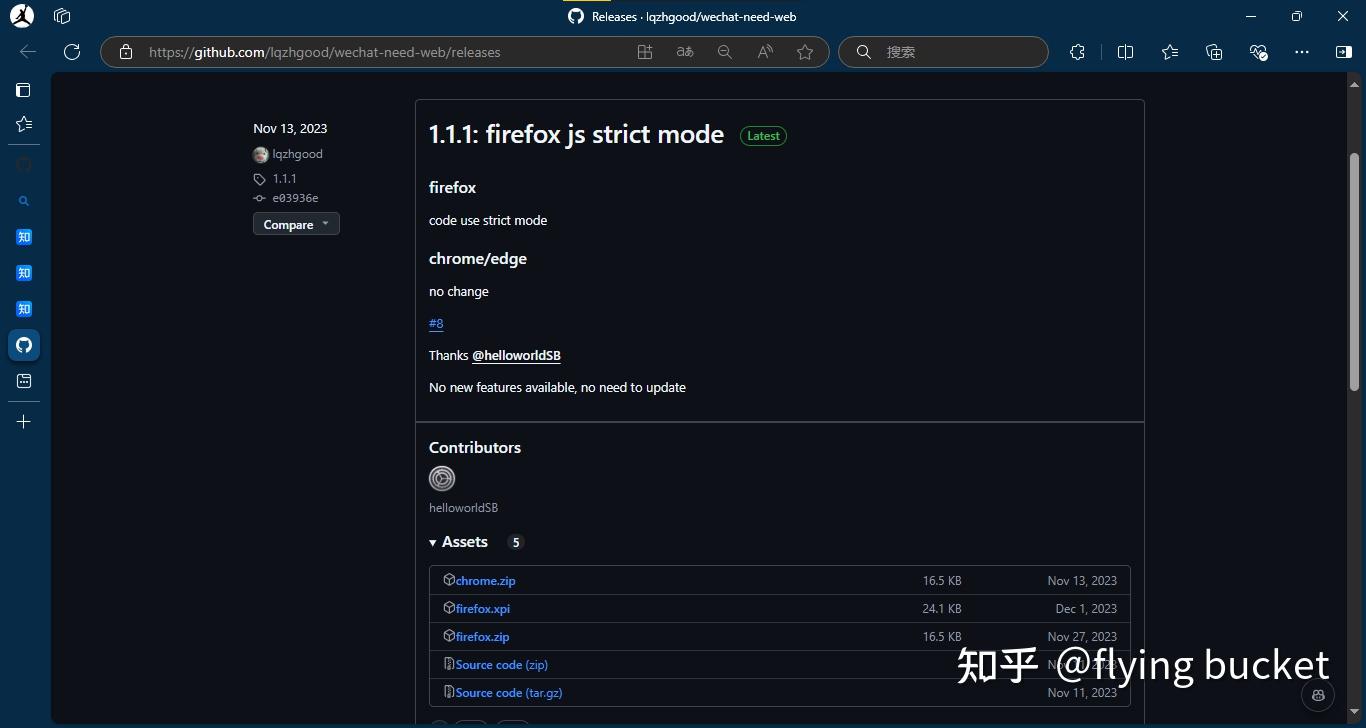
Task: Download the chrome.zip asset
Action: [486, 580]
